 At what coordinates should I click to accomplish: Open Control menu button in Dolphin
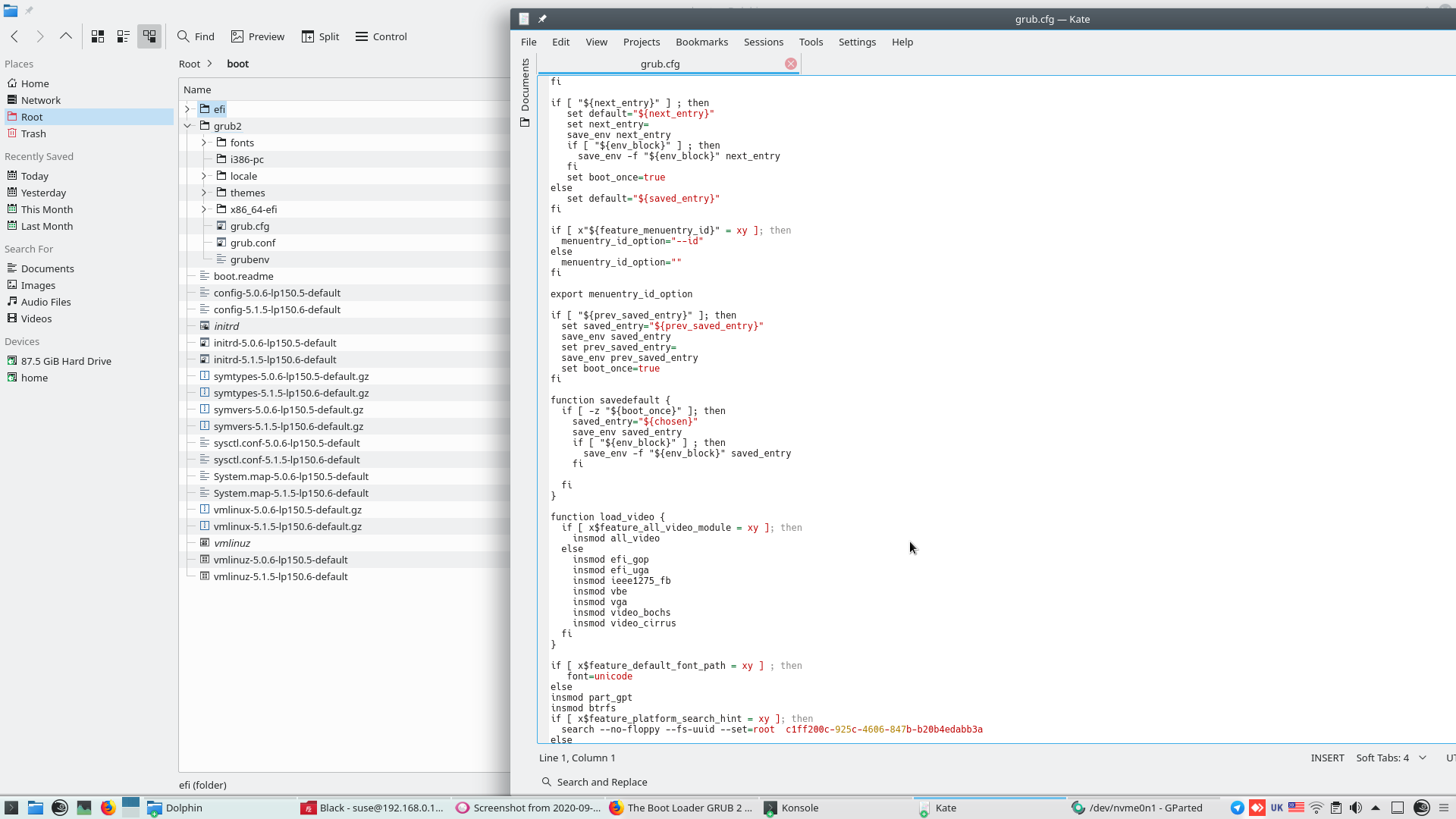click(381, 36)
